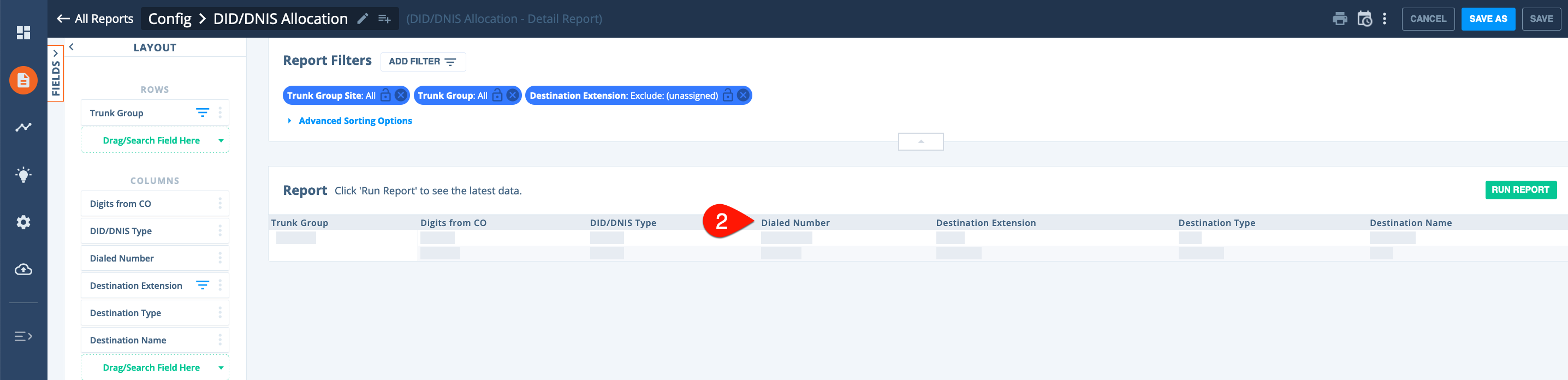Open the three-dot more options menu in the header
The height and width of the screenshot is (380, 1568).
coord(1384,19)
